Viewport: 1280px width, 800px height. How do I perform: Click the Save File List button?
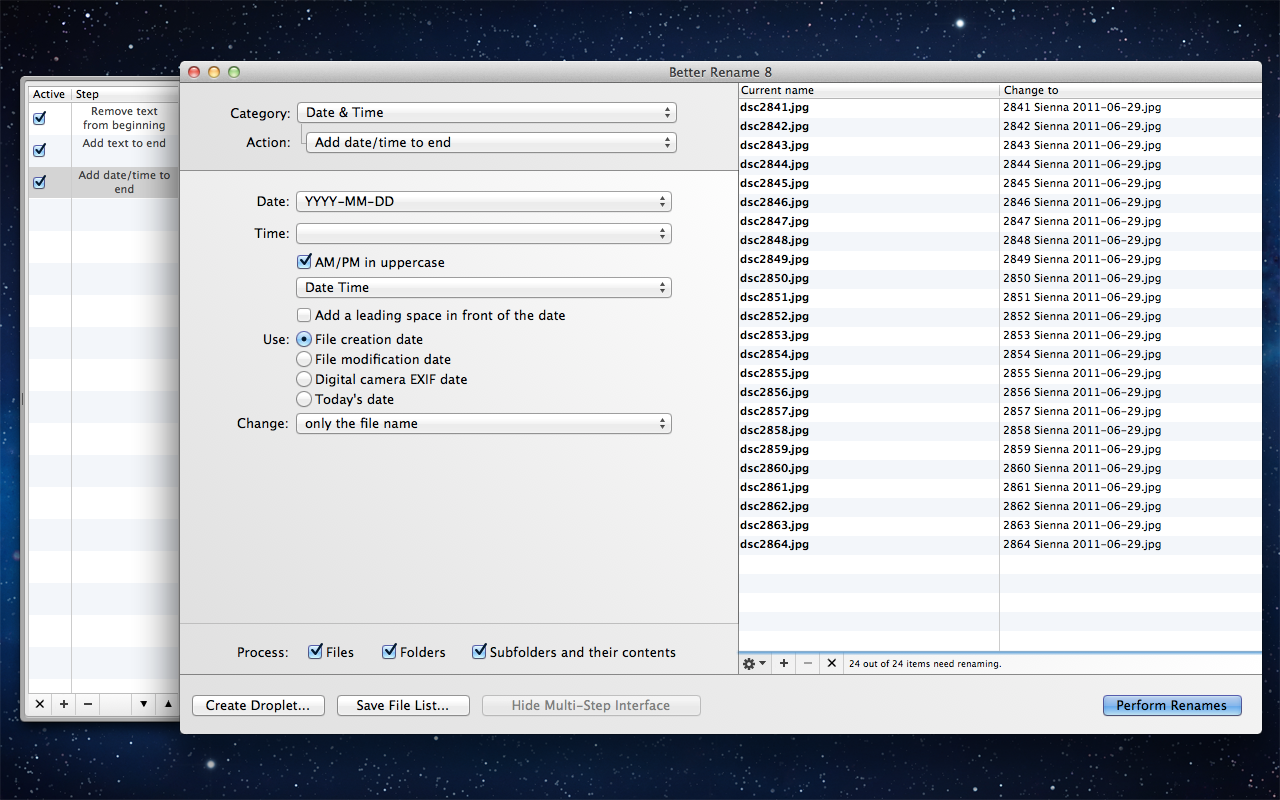click(x=403, y=705)
